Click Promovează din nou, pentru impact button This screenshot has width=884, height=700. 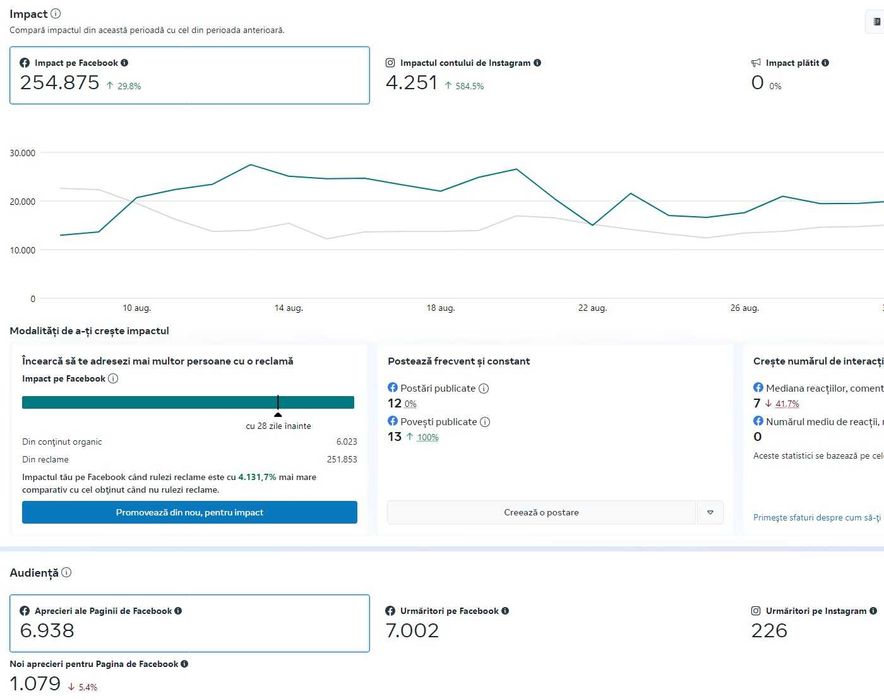click(189, 512)
